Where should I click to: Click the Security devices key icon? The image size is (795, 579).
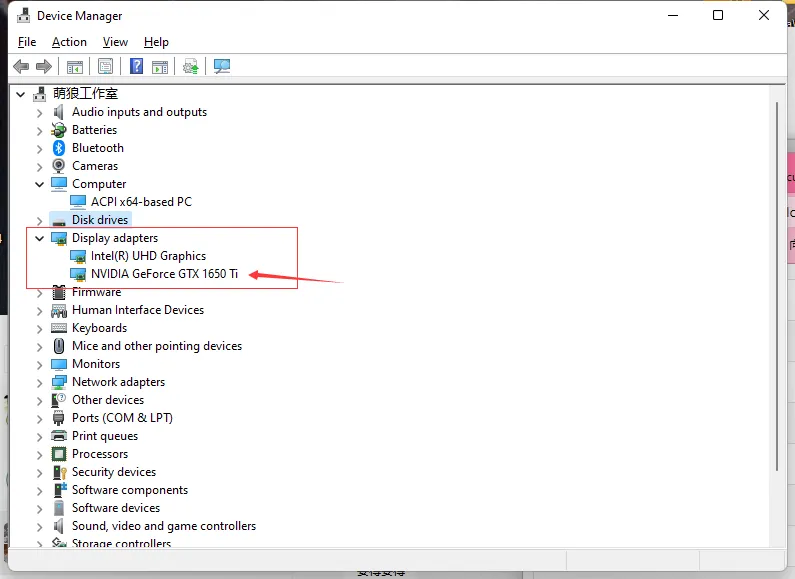click(x=59, y=472)
